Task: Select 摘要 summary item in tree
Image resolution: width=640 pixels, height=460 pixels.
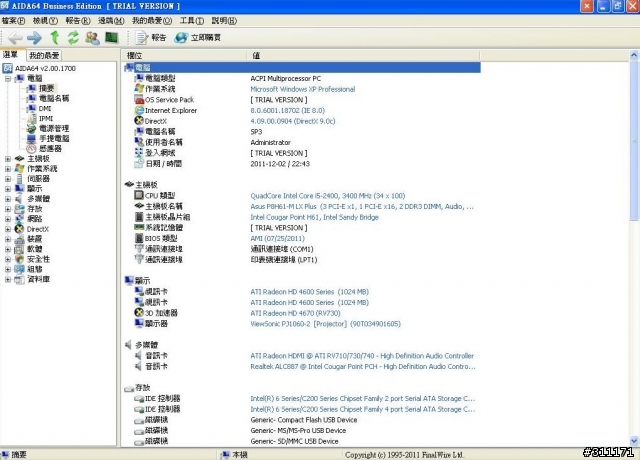Action: [x=46, y=88]
